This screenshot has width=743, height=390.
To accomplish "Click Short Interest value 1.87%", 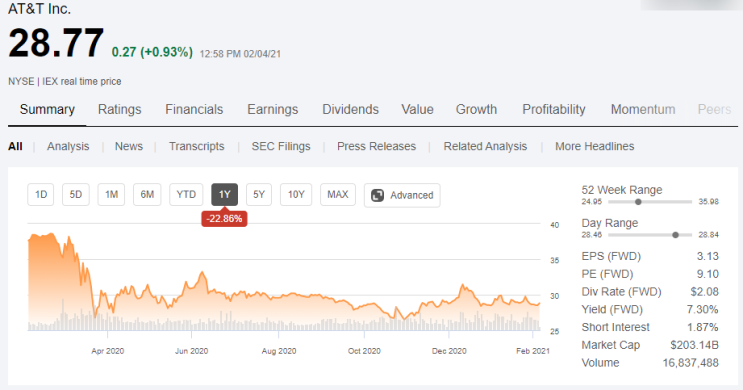I will (703, 327).
